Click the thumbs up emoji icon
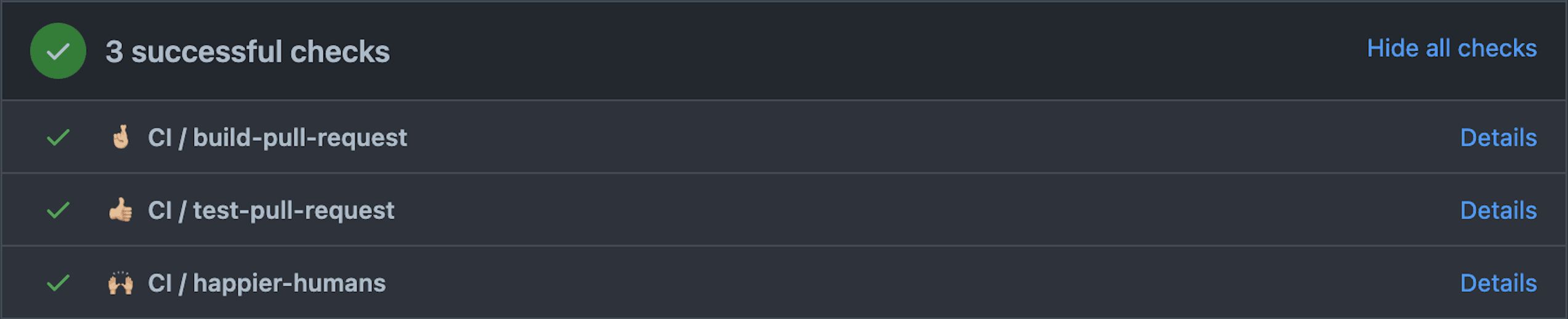This screenshot has height=319, width=1568. (x=121, y=210)
